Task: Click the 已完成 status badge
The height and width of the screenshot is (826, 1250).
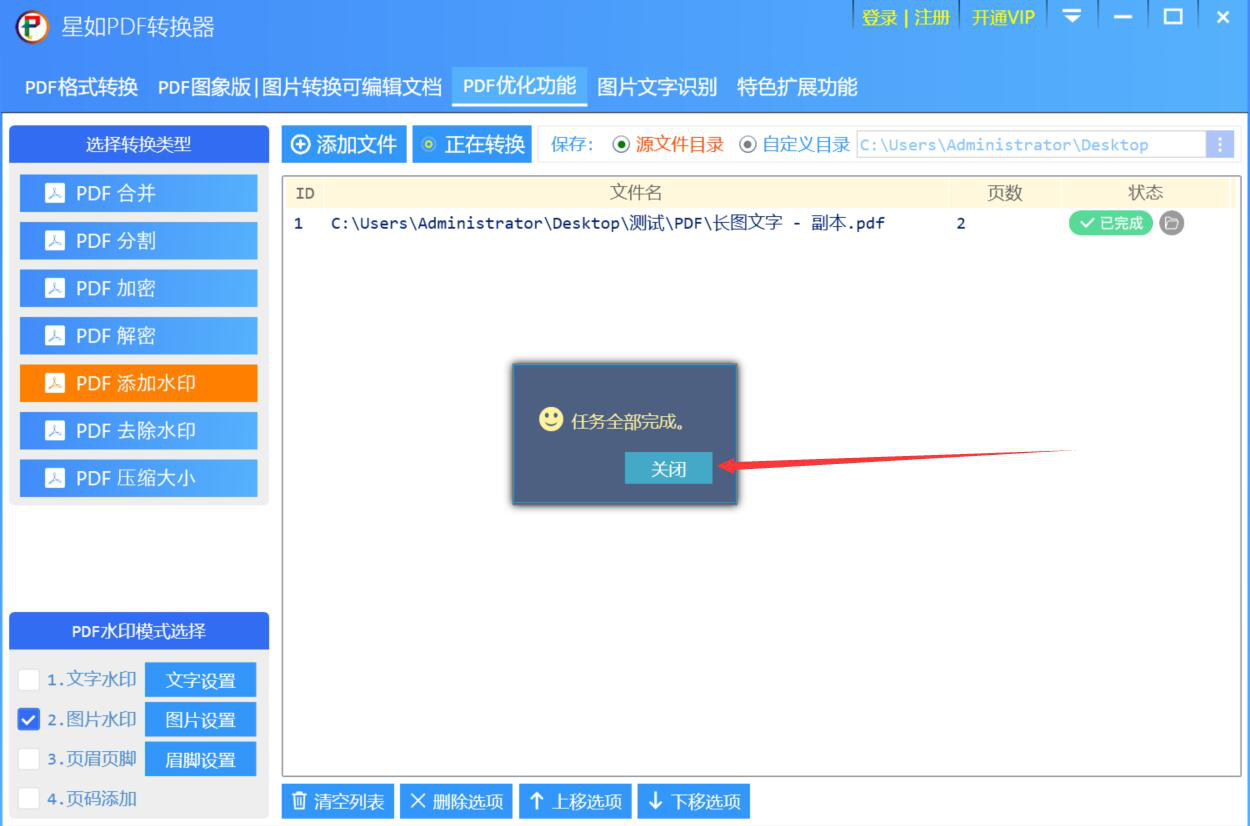Action: [1111, 223]
